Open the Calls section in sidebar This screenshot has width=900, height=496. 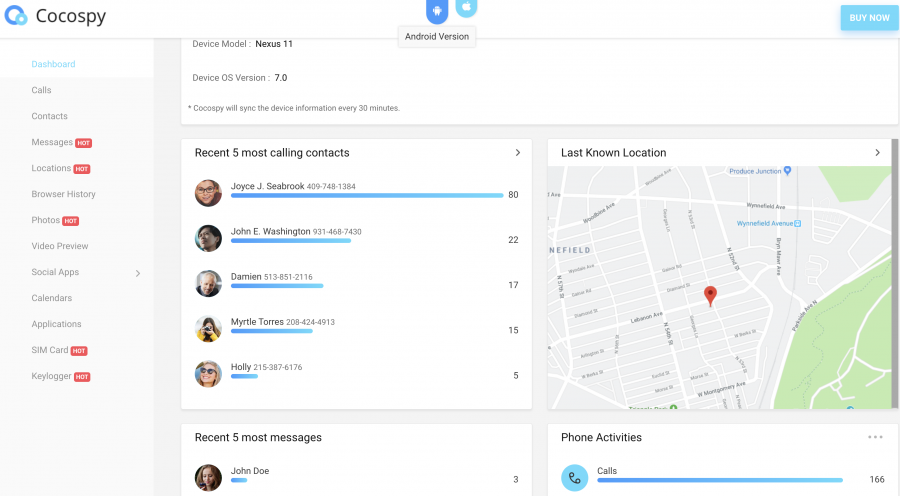(x=41, y=90)
